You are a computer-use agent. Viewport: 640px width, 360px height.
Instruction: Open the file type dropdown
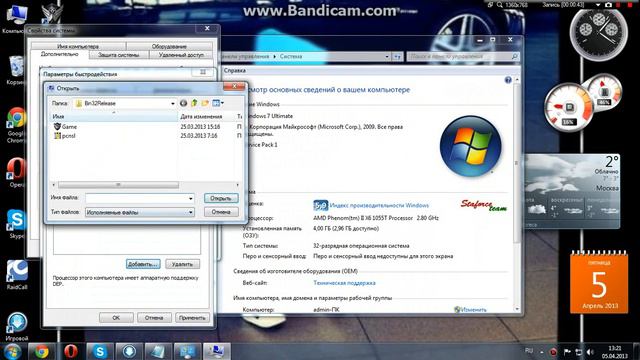point(191,212)
